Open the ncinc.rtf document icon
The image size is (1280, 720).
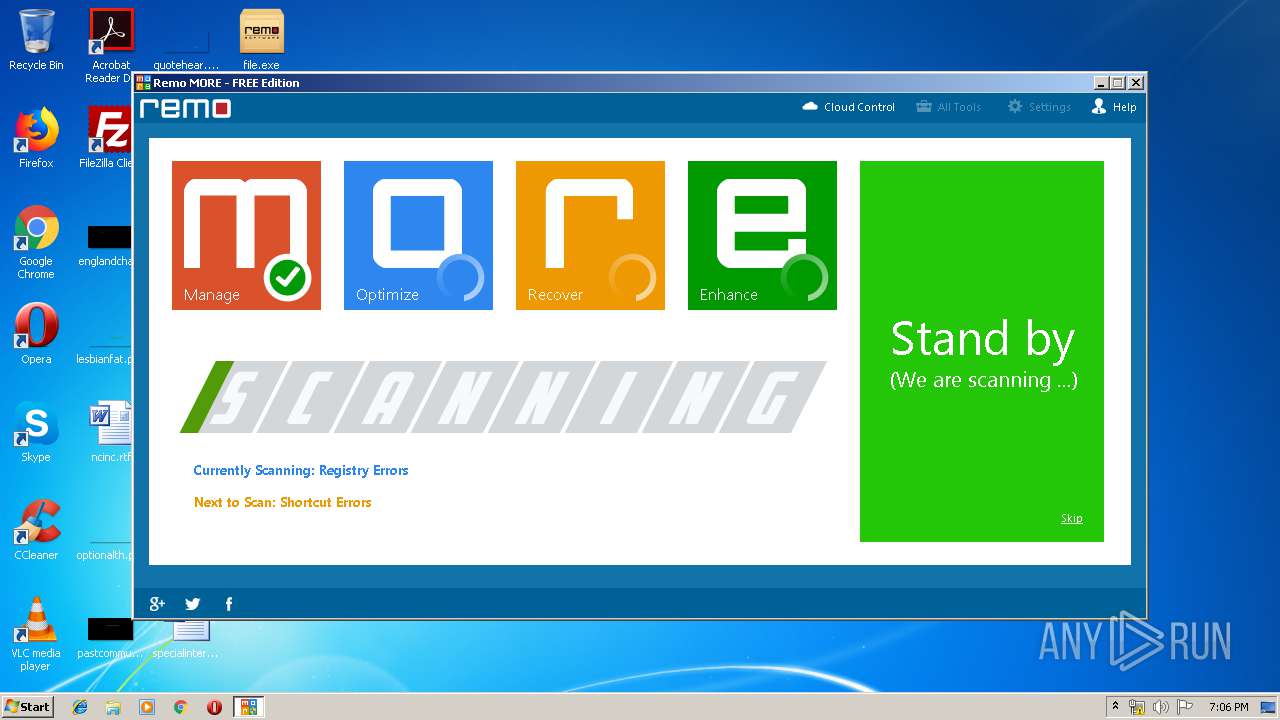point(110,432)
